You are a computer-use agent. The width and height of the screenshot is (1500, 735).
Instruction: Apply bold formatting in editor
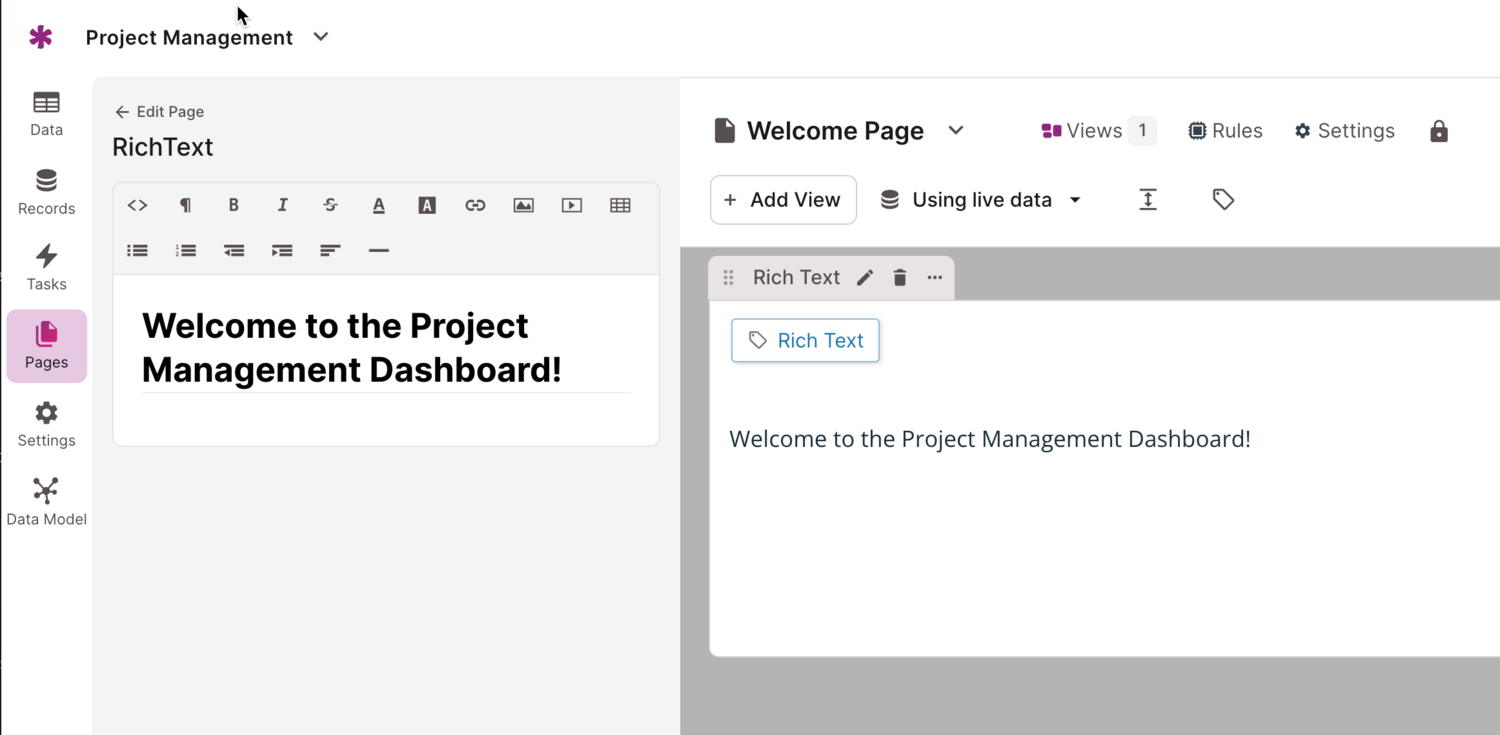tap(234, 205)
